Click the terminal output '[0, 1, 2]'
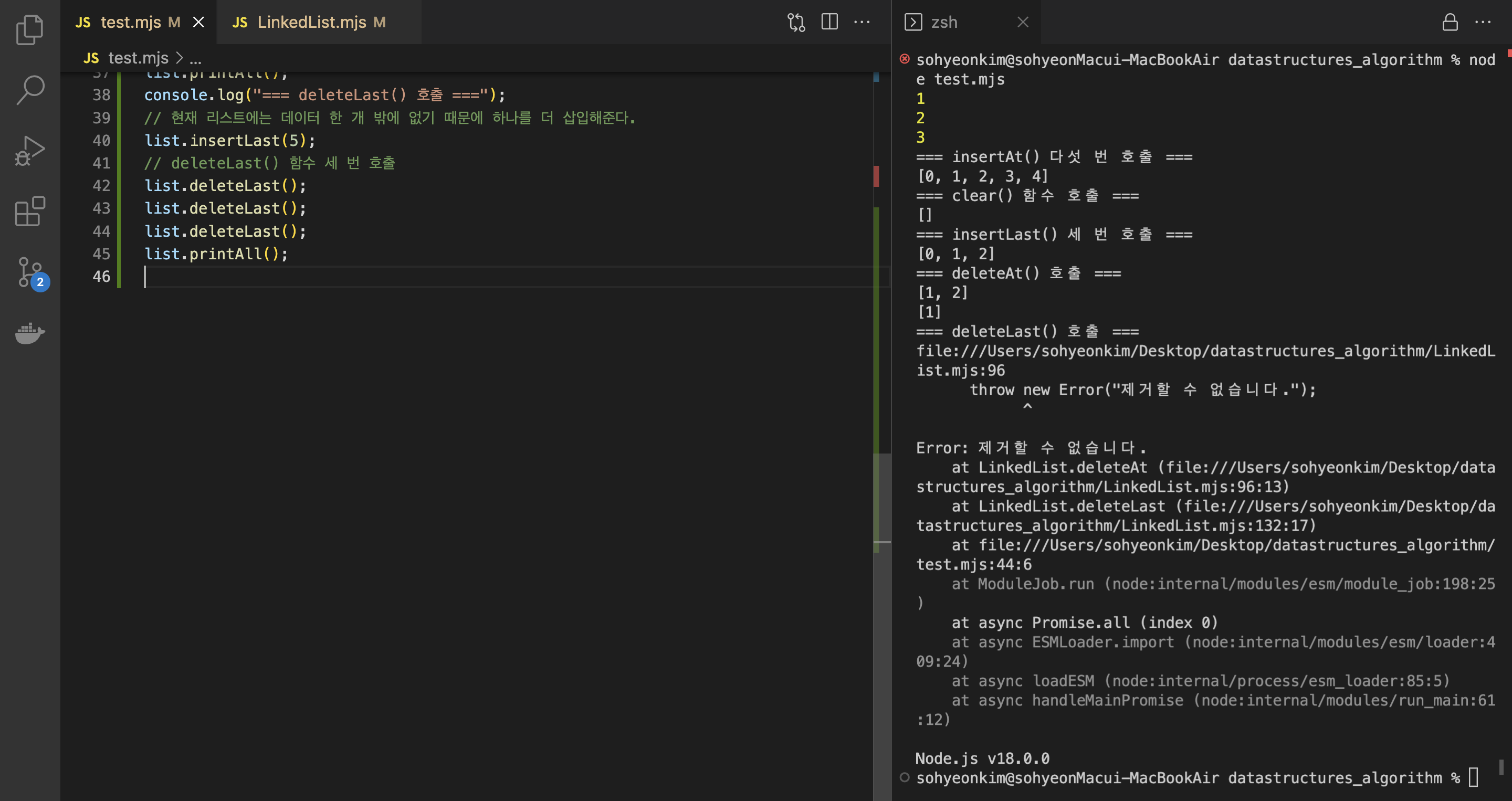1512x801 pixels. tap(955, 254)
